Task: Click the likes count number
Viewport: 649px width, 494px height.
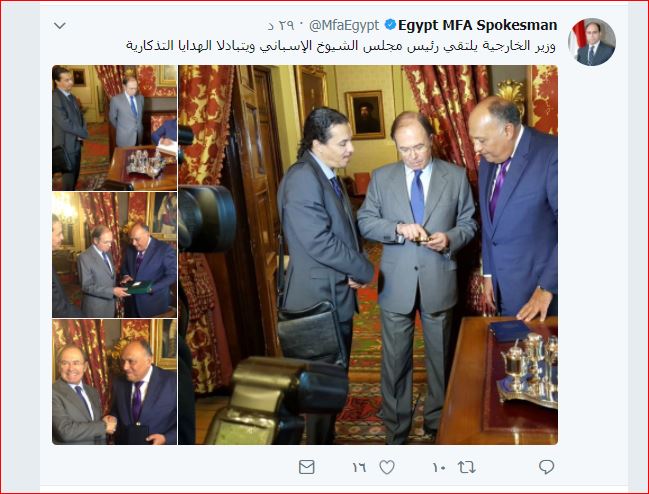Action: click(359, 468)
